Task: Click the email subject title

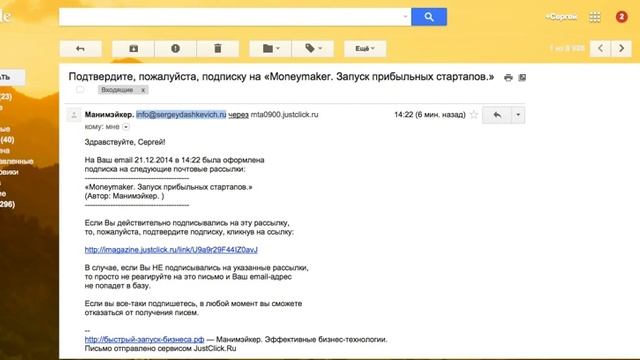Action: [281, 77]
